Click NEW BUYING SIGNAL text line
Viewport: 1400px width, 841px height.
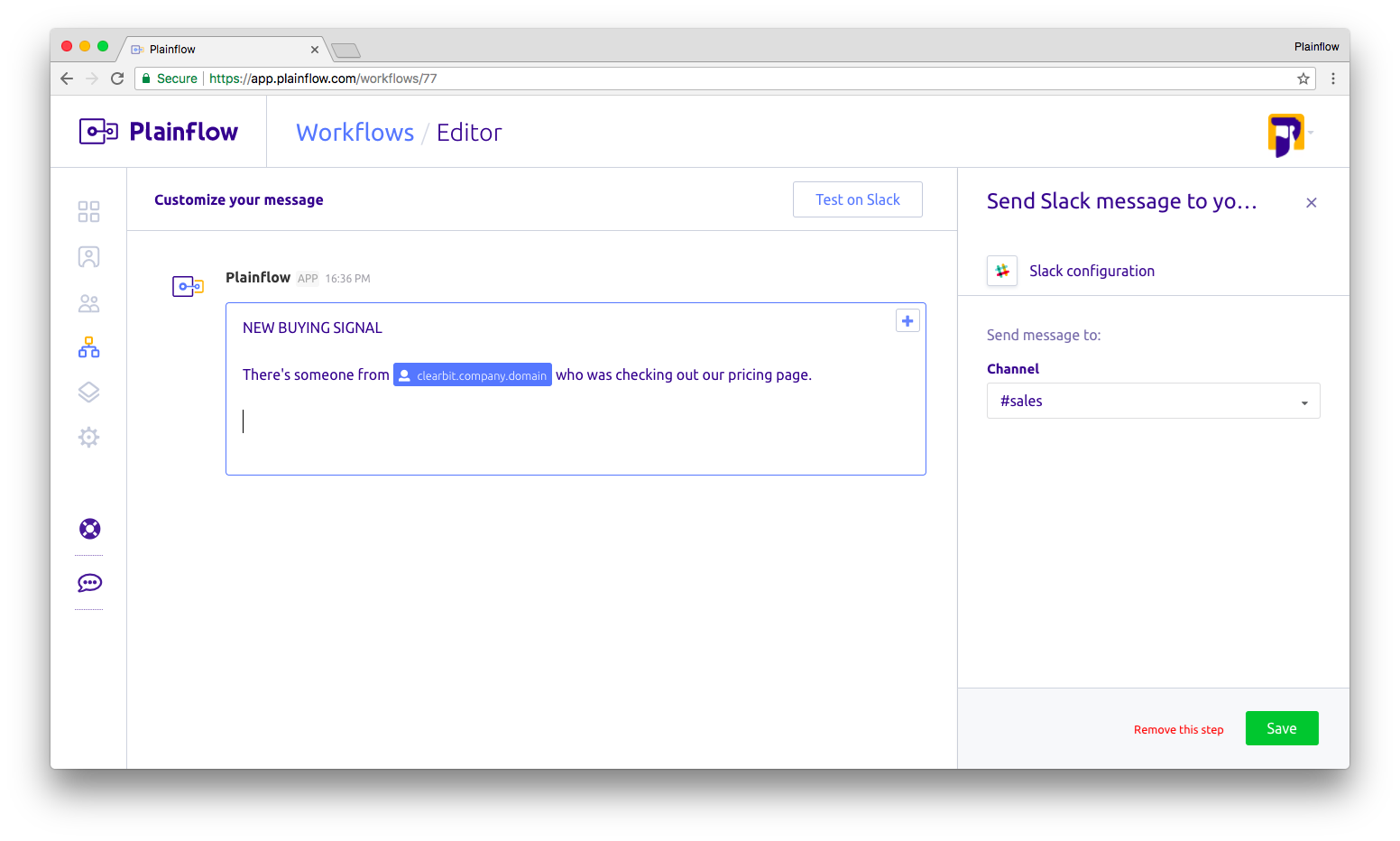pos(312,328)
